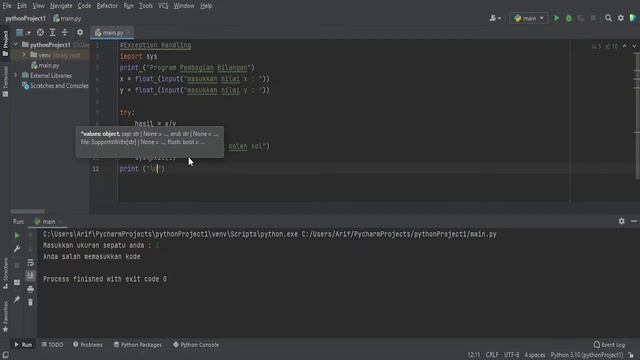
Task: Open the Tools menu
Action: pyautogui.click(x=146, y=6)
